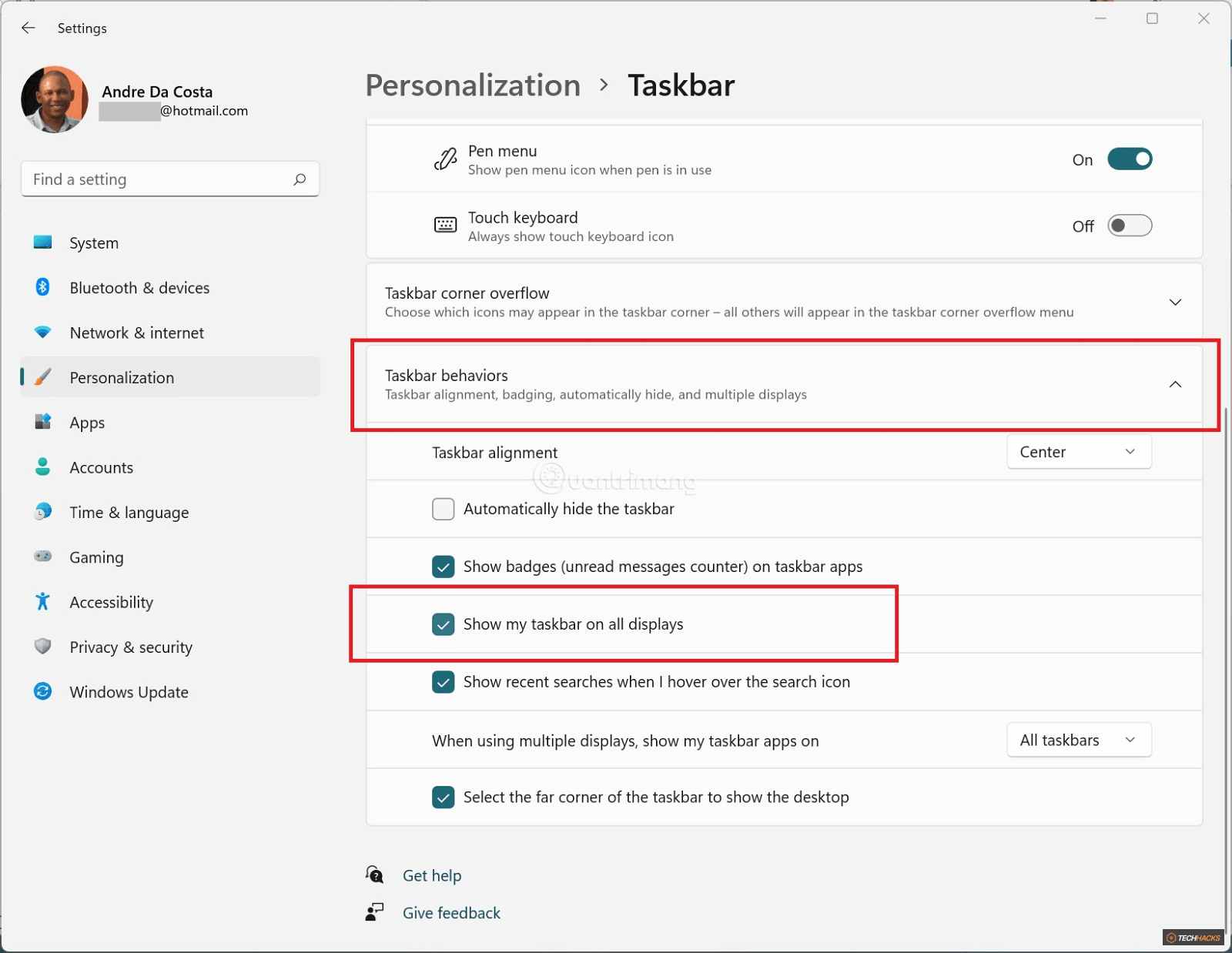The image size is (1232, 953).
Task: Click the Get help link
Action: [x=432, y=875]
